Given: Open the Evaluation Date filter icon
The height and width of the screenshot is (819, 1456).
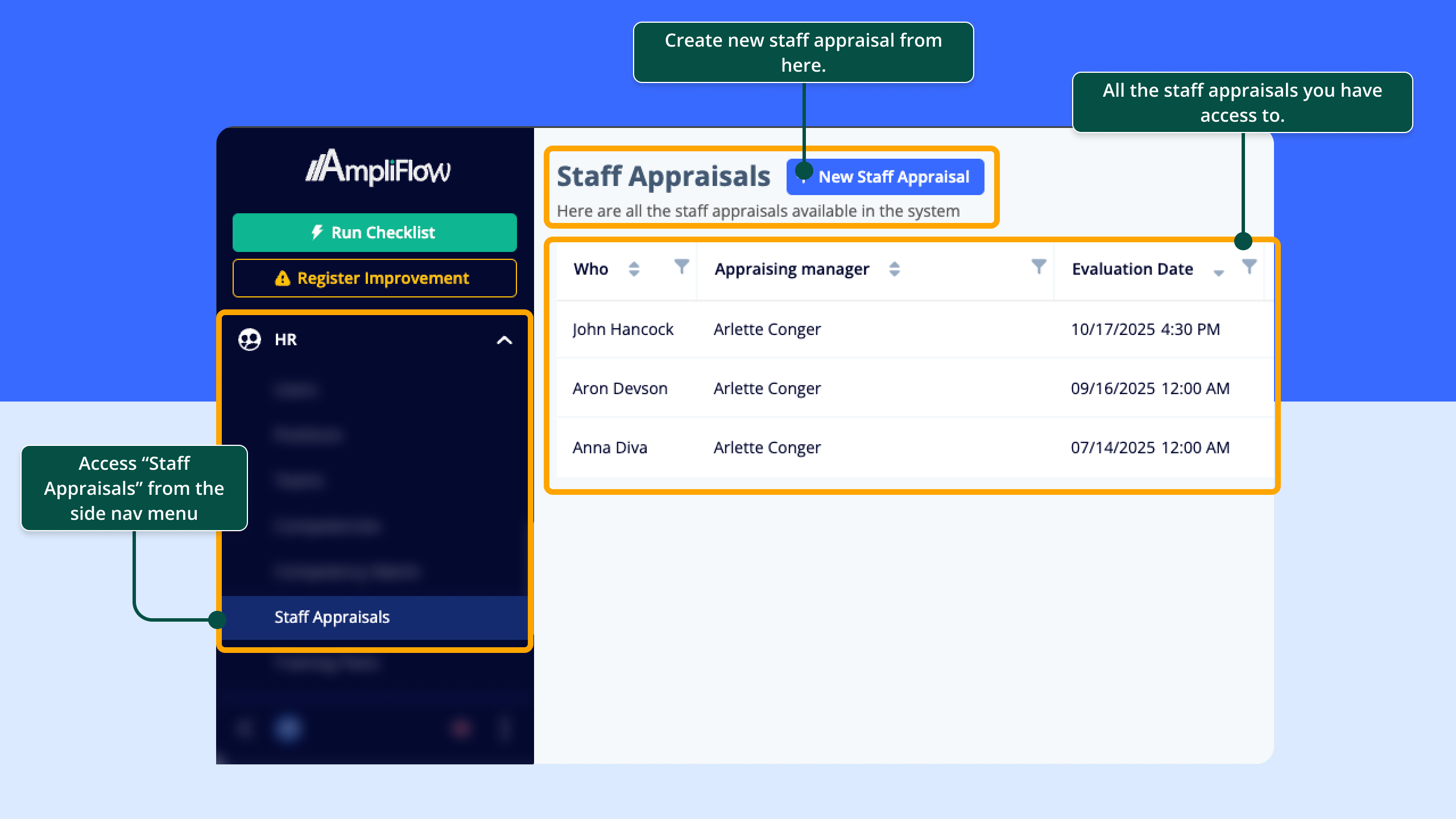Looking at the screenshot, I should [x=1249, y=266].
